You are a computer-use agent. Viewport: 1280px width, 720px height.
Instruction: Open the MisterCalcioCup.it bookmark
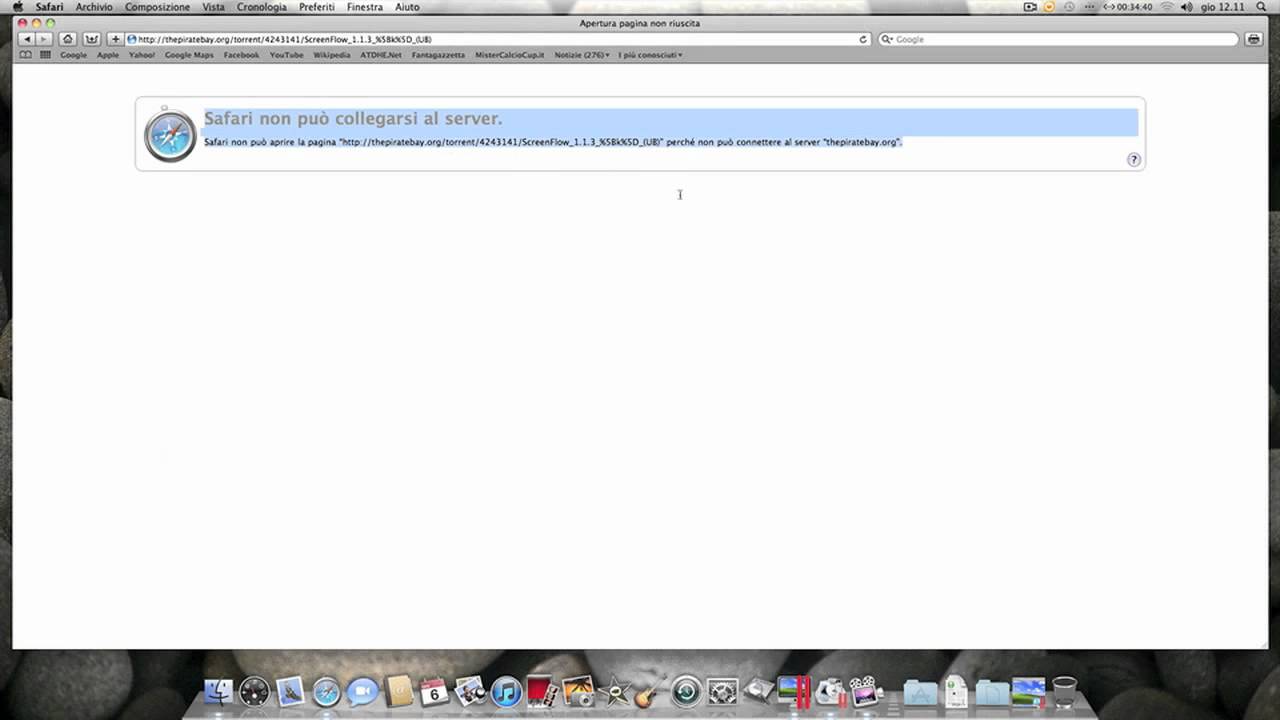pos(510,55)
